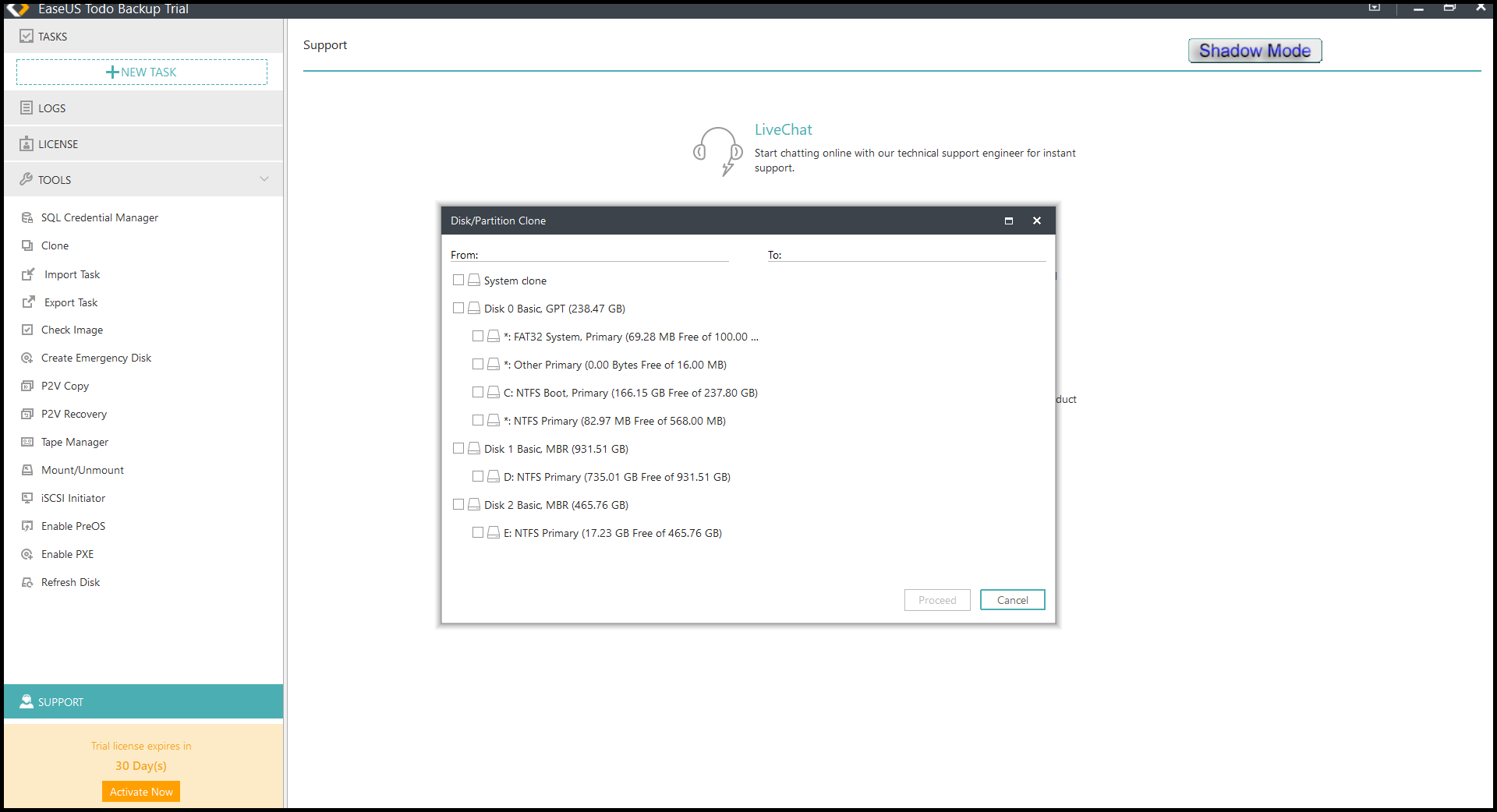
Task: Click the C: NTFS Boot partition drive icon
Action: pos(494,392)
